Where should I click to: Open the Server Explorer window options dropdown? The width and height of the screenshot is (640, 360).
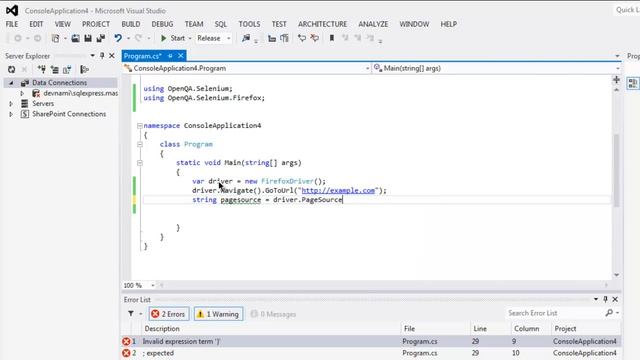(93, 56)
